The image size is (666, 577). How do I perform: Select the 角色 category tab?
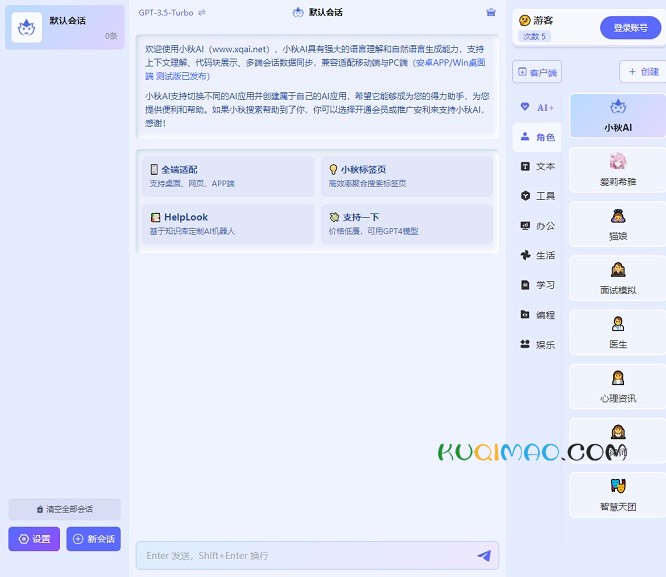coord(537,137)
